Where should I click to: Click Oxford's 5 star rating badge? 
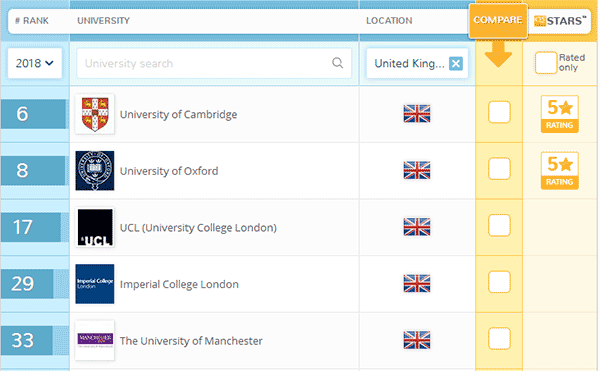click(559, 171)
